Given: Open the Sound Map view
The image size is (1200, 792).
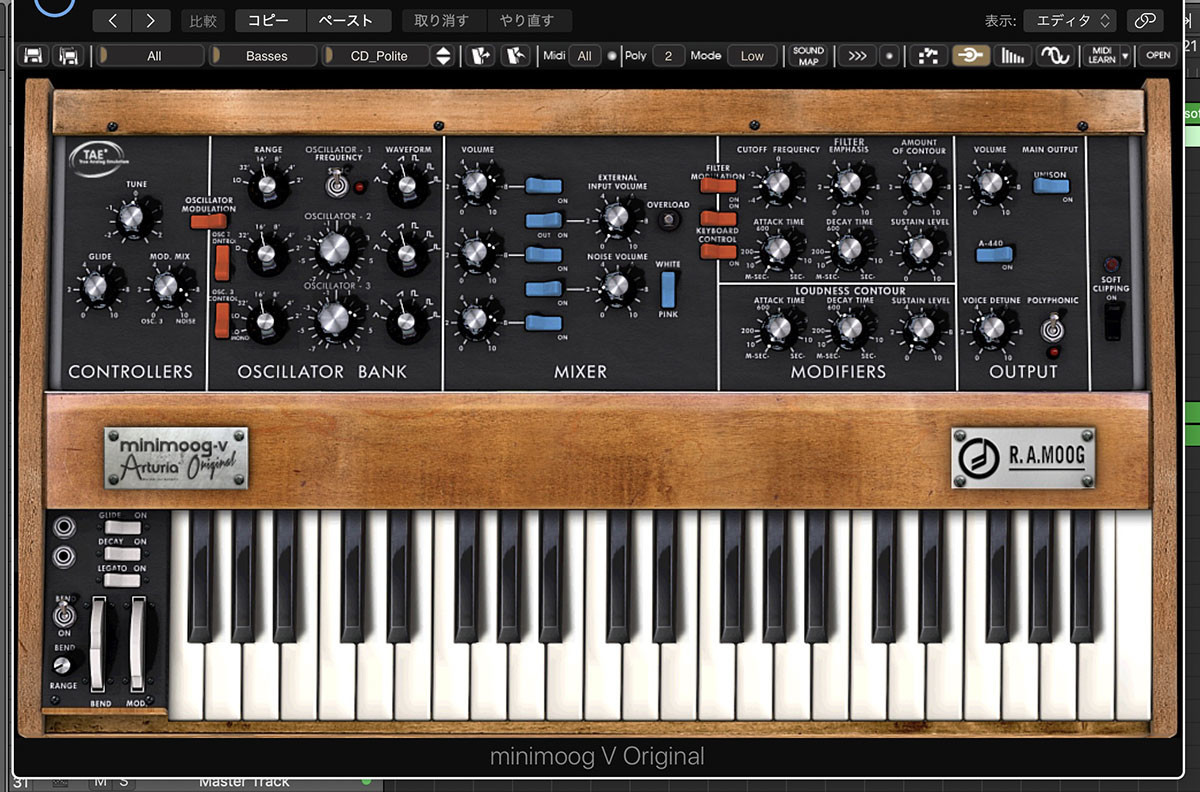Looking at the screenshot, I should coord(808,56).
